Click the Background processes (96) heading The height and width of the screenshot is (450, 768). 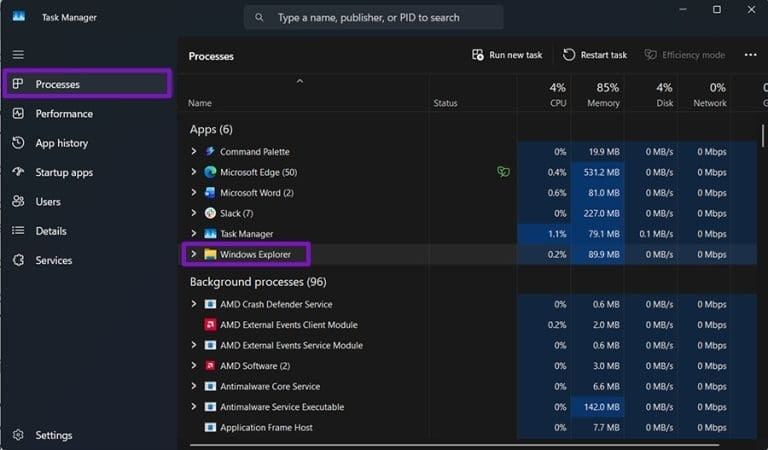pos(258,282)
